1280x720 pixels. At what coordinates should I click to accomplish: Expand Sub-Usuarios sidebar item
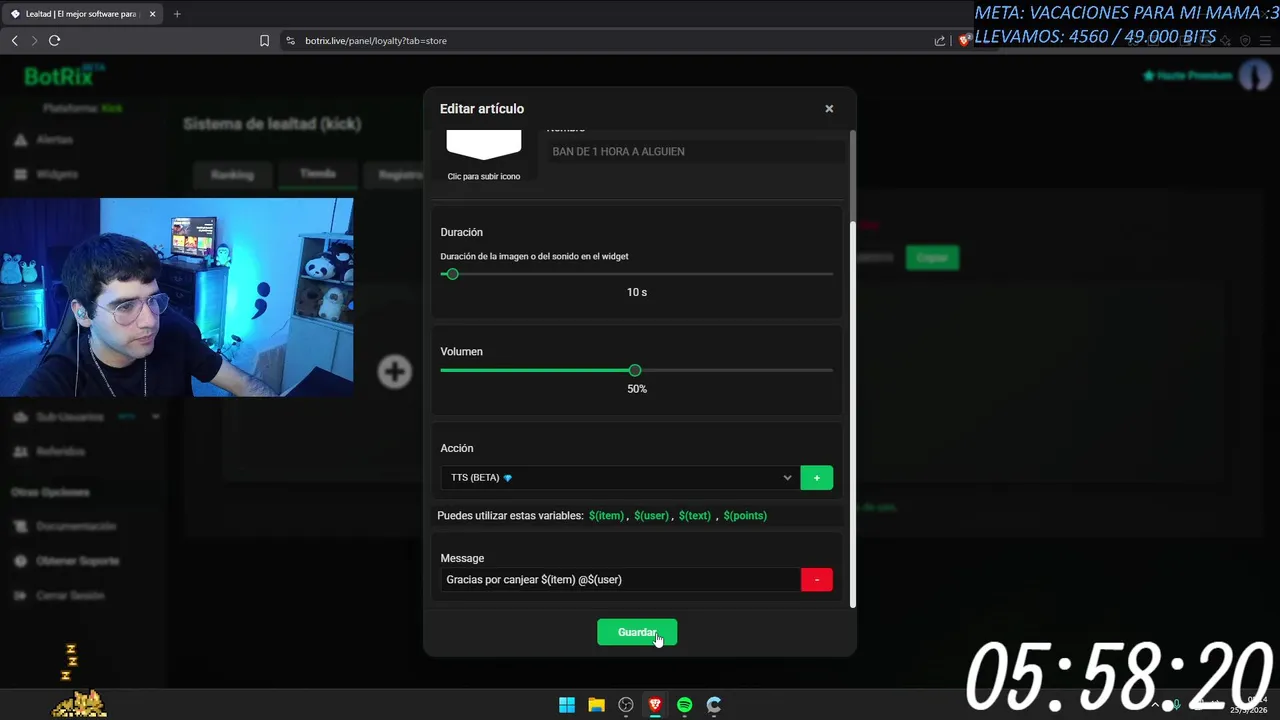tap(85, 416)
